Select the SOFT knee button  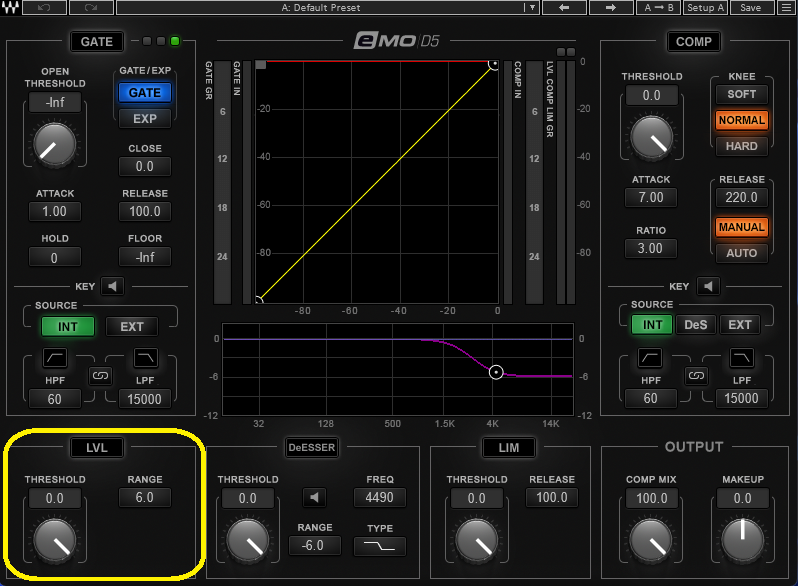pos(741,94)
